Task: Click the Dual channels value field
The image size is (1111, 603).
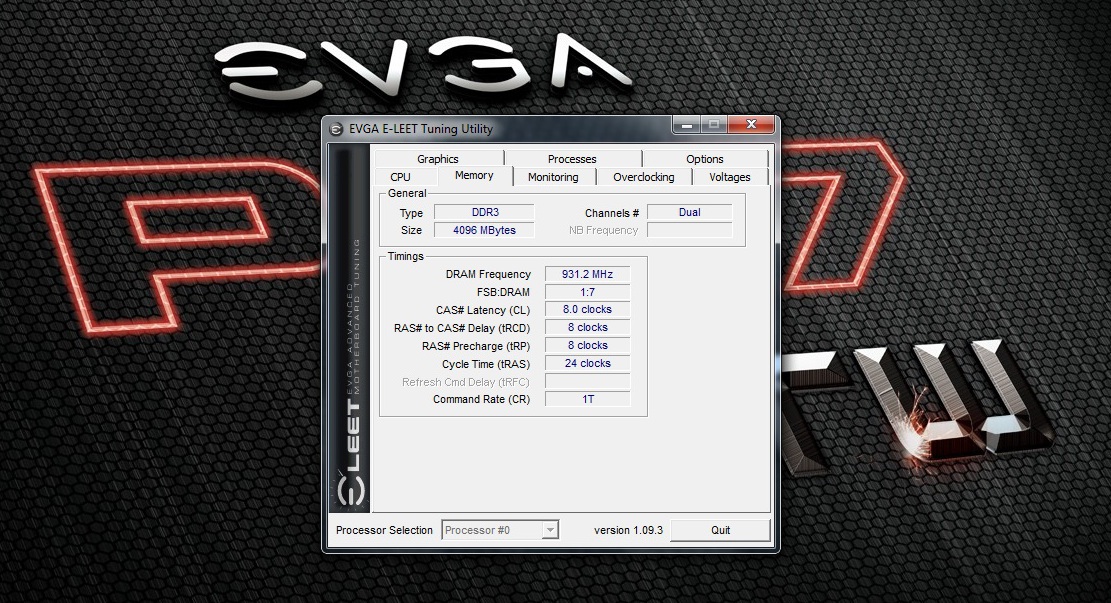Action: pos(689,212)
